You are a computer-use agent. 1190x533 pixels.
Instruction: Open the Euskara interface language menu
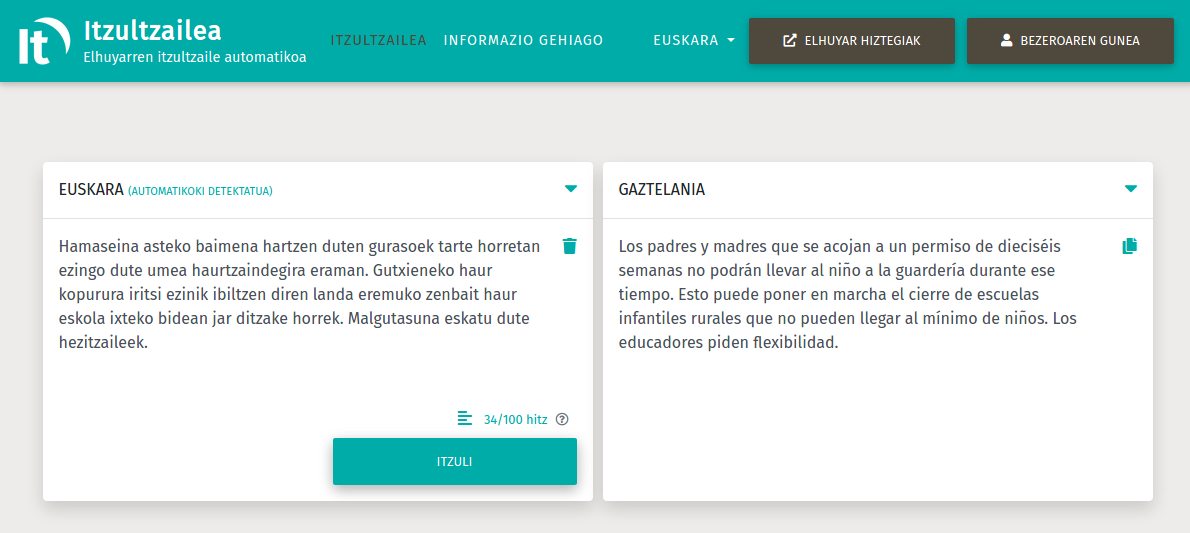coord(686,41)
